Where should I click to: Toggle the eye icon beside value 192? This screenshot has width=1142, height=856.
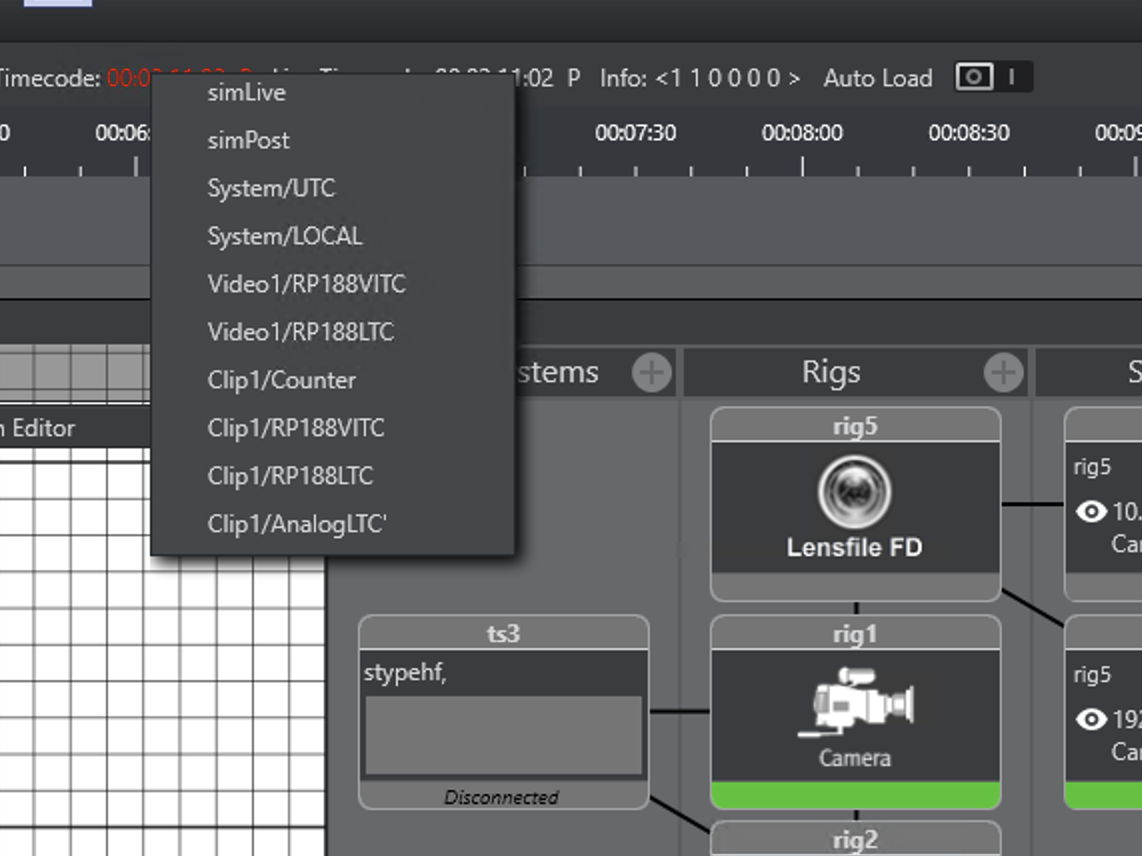coord(1091,719)
